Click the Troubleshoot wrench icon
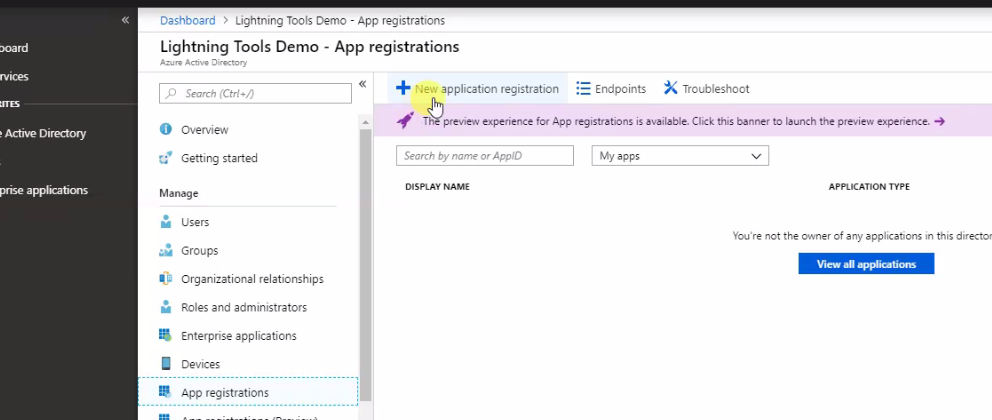This screenshot has height=420, width=992. (x=671, y=88)
